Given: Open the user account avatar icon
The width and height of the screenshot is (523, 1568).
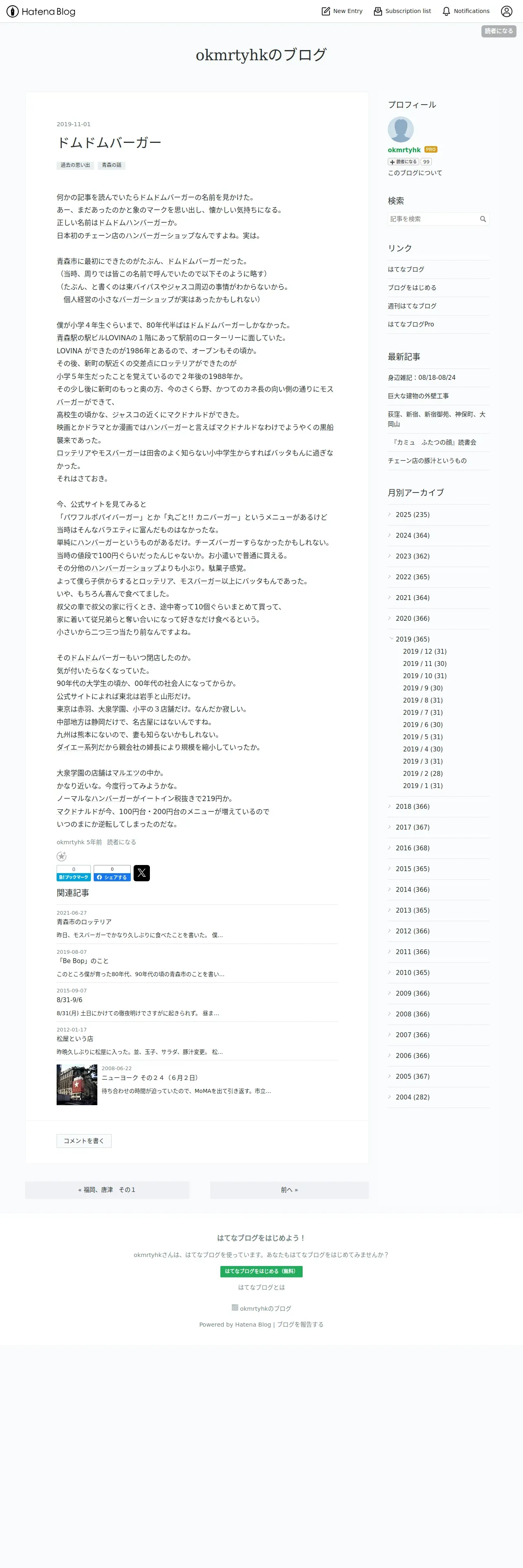Looking at the screenshot, I should 507,11.
